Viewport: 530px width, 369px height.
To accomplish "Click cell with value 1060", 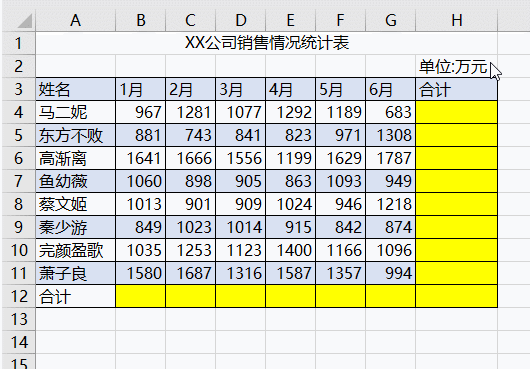I will pyautogui.click(x=141, y=181).
